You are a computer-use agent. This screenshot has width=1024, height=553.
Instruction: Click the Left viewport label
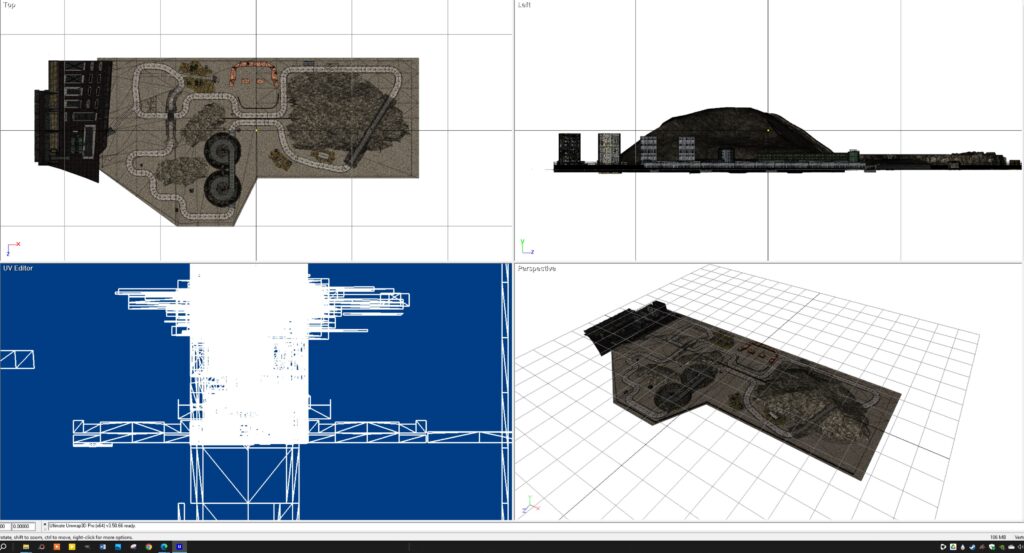click(524, 5)
